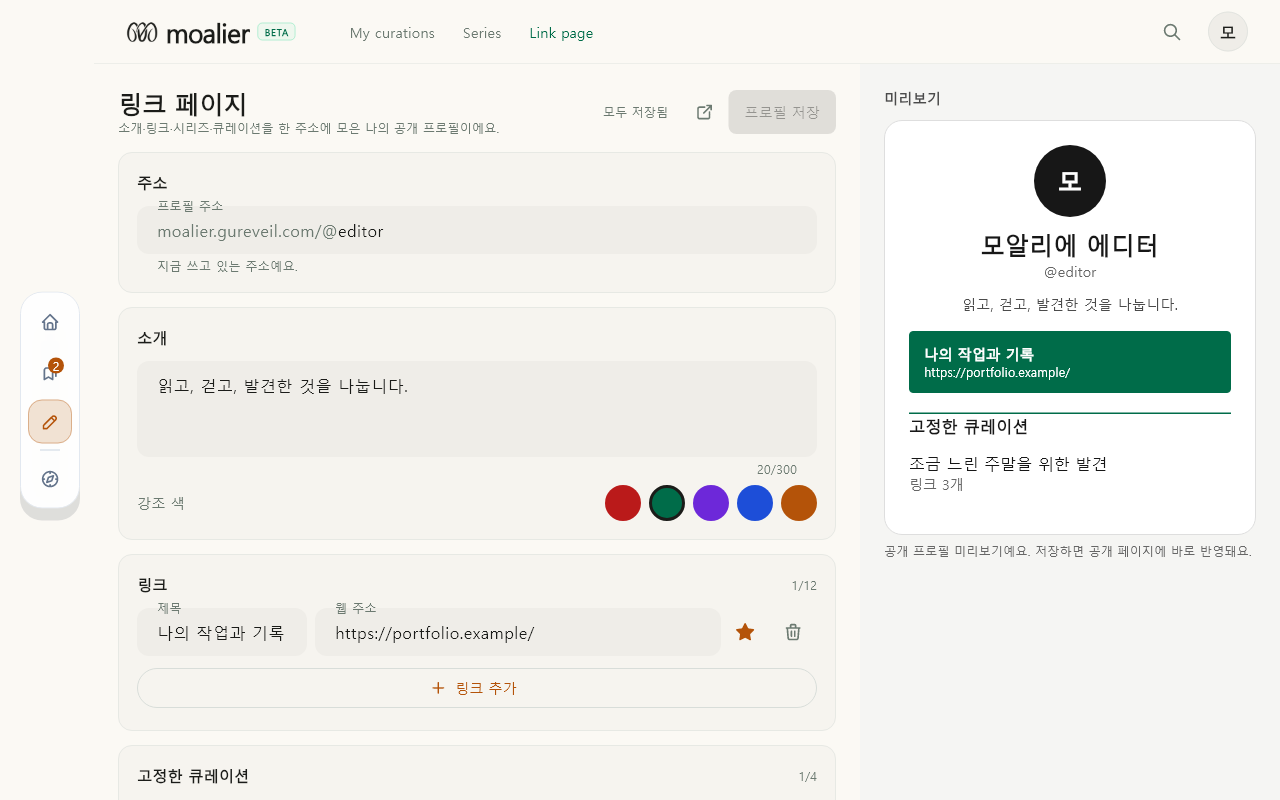This screenshot has height=800, width=1280.
Task: Click the 모두 저장됨 status text
Action: [635, 112]
